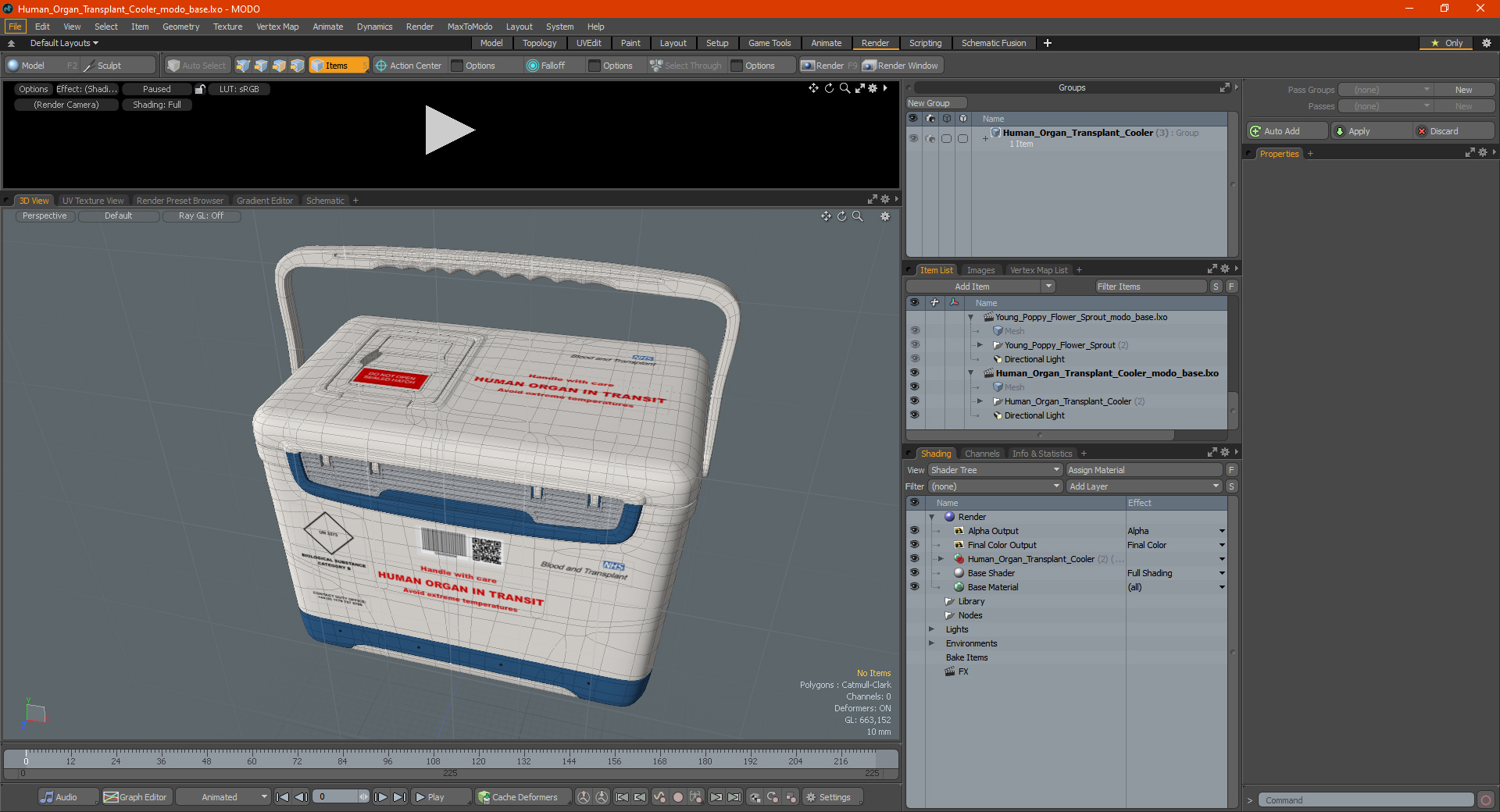
Task: Open the Default Layouts dropdown
Action: pos(64,43)
